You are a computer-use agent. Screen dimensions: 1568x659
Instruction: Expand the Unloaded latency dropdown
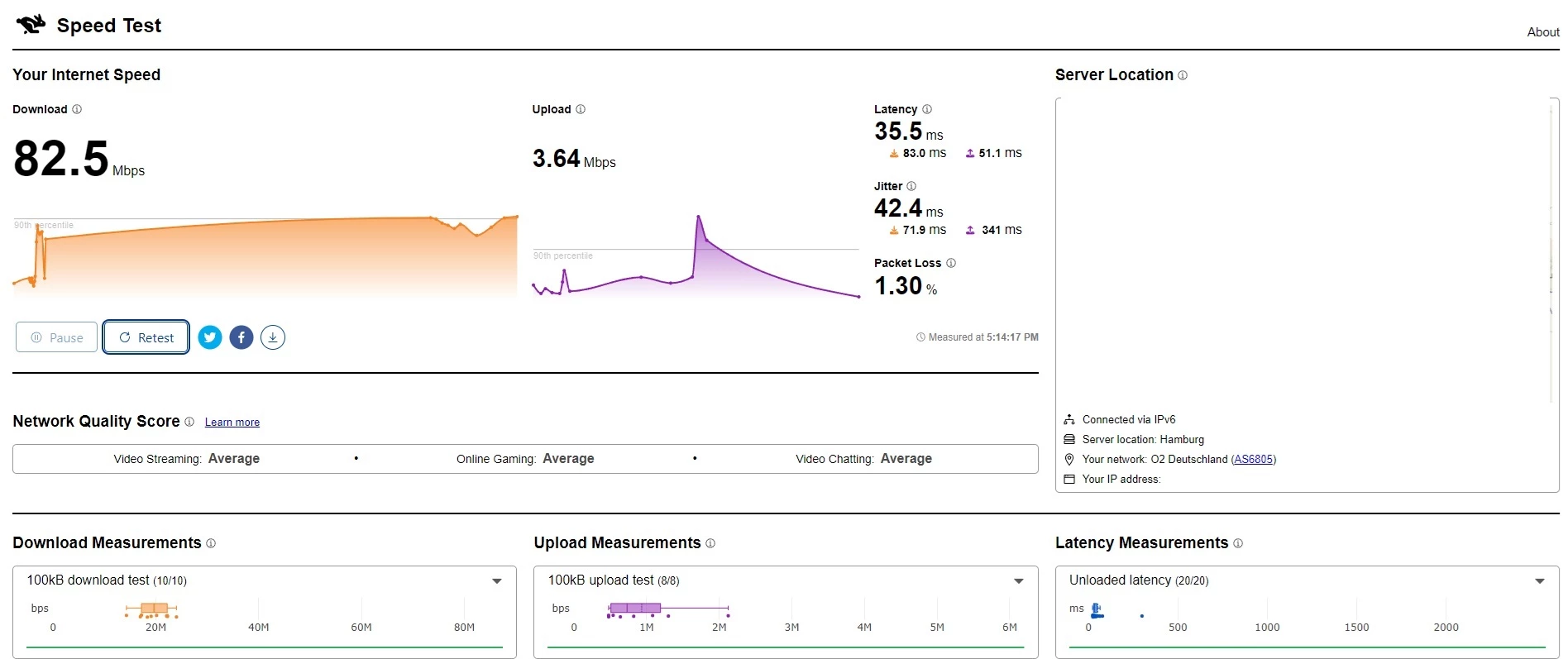click(1540, 581)
